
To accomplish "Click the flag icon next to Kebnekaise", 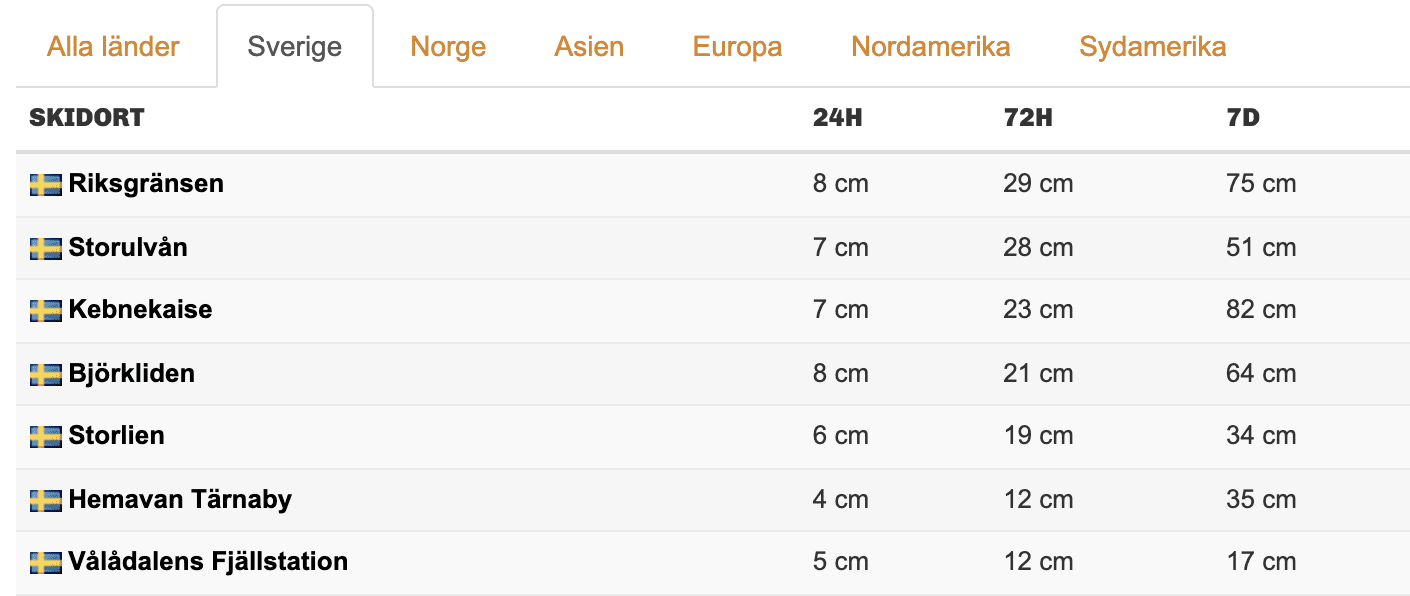I will 45,310.
